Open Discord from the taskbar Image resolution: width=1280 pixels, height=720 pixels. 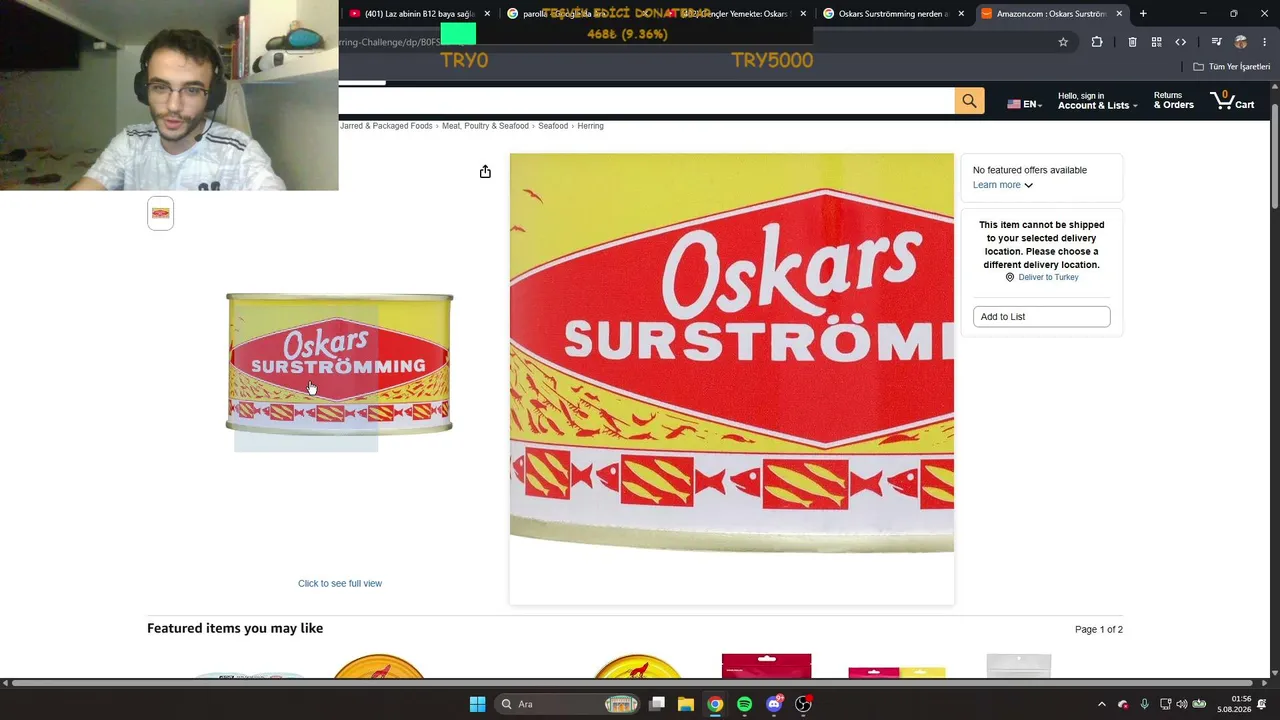tap(773, 704)
